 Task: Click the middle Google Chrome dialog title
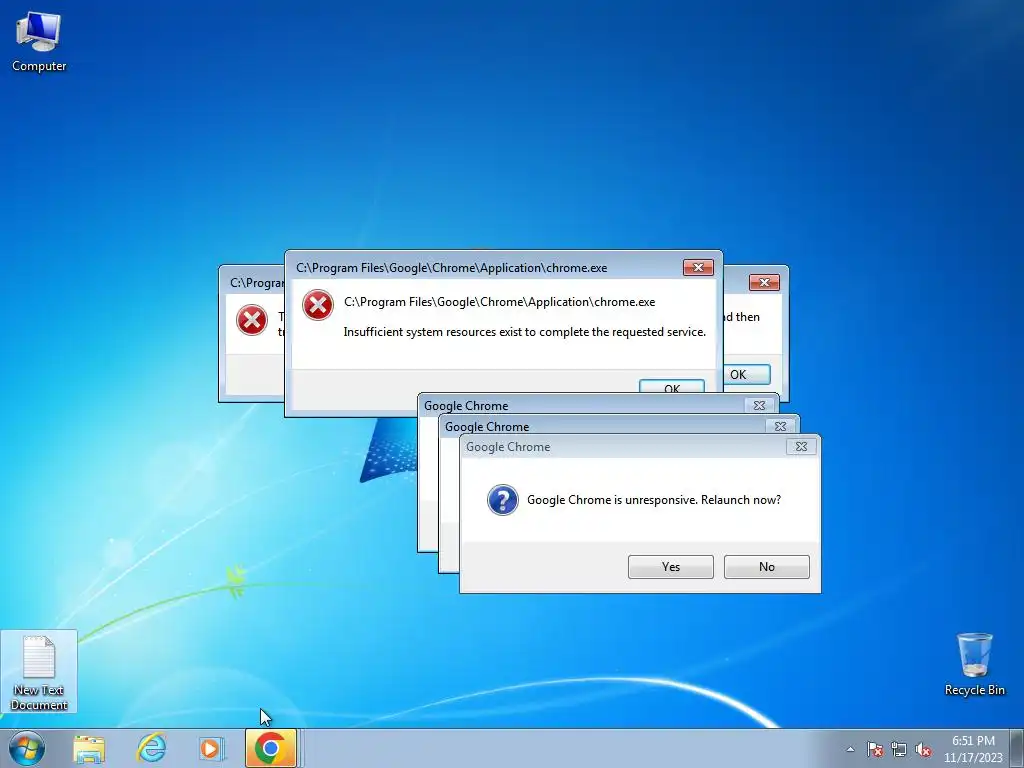click(x=487, y=426)
